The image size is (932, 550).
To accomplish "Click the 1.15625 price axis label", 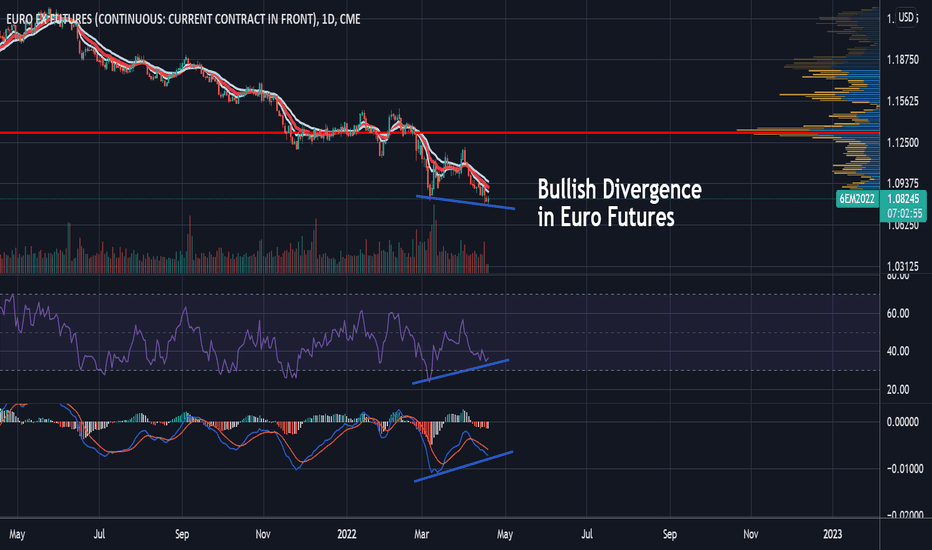I will pos(902,101).
